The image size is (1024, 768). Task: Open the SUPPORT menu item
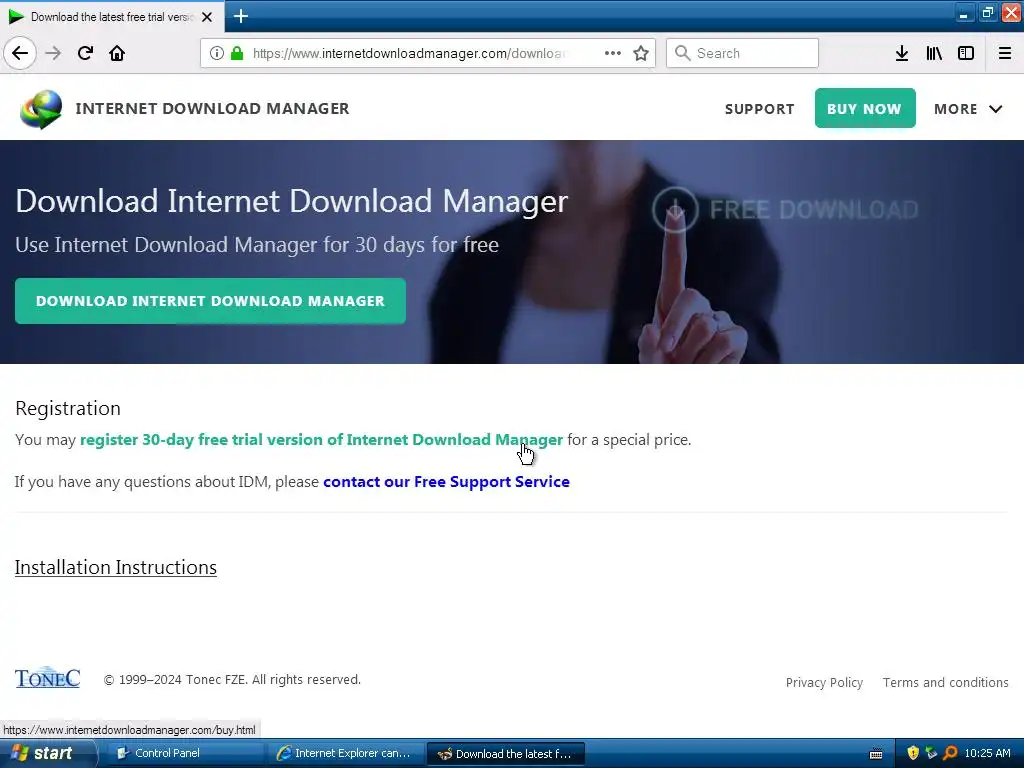click(x=760, y=109)
